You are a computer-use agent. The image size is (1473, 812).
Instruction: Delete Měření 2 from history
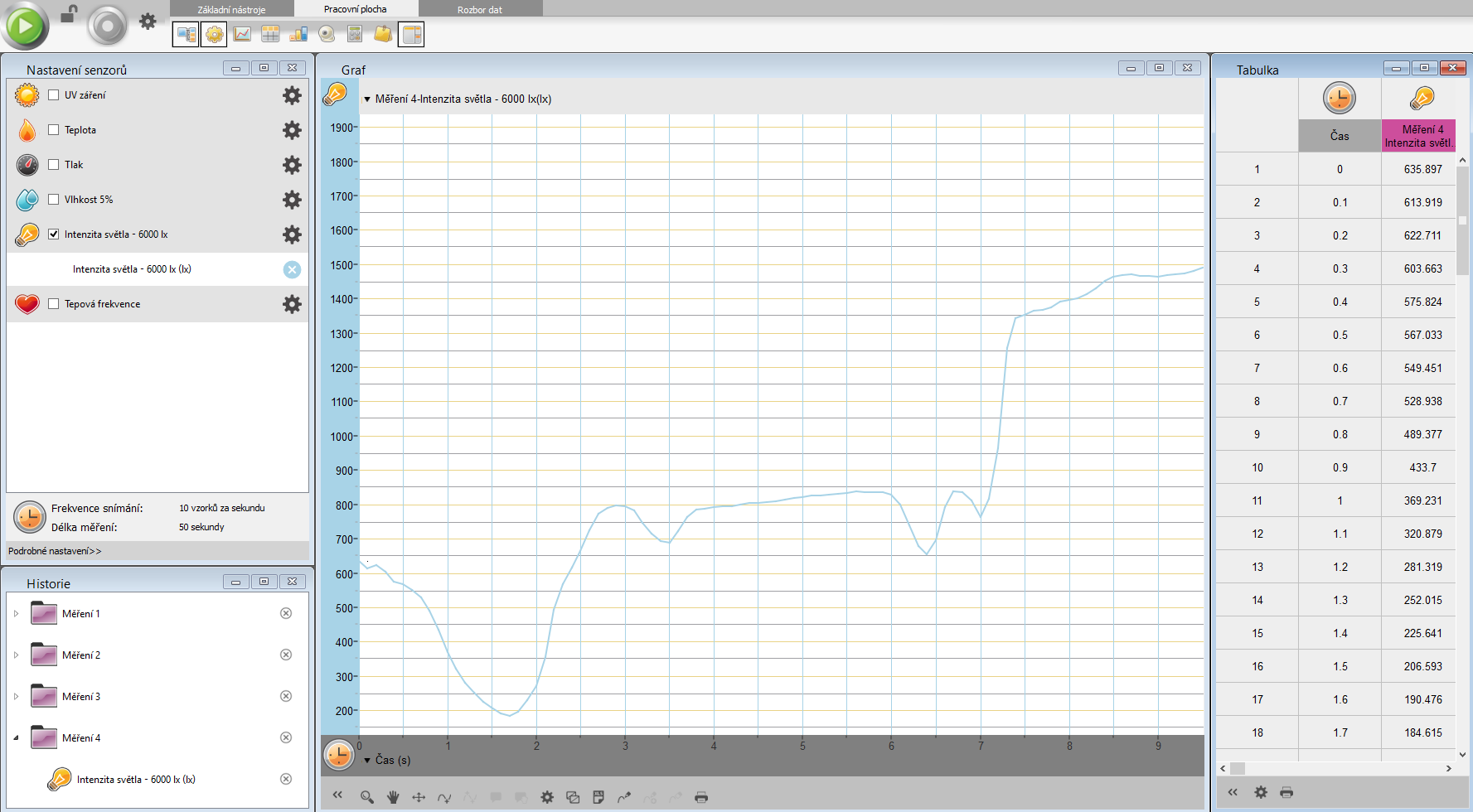286,655
